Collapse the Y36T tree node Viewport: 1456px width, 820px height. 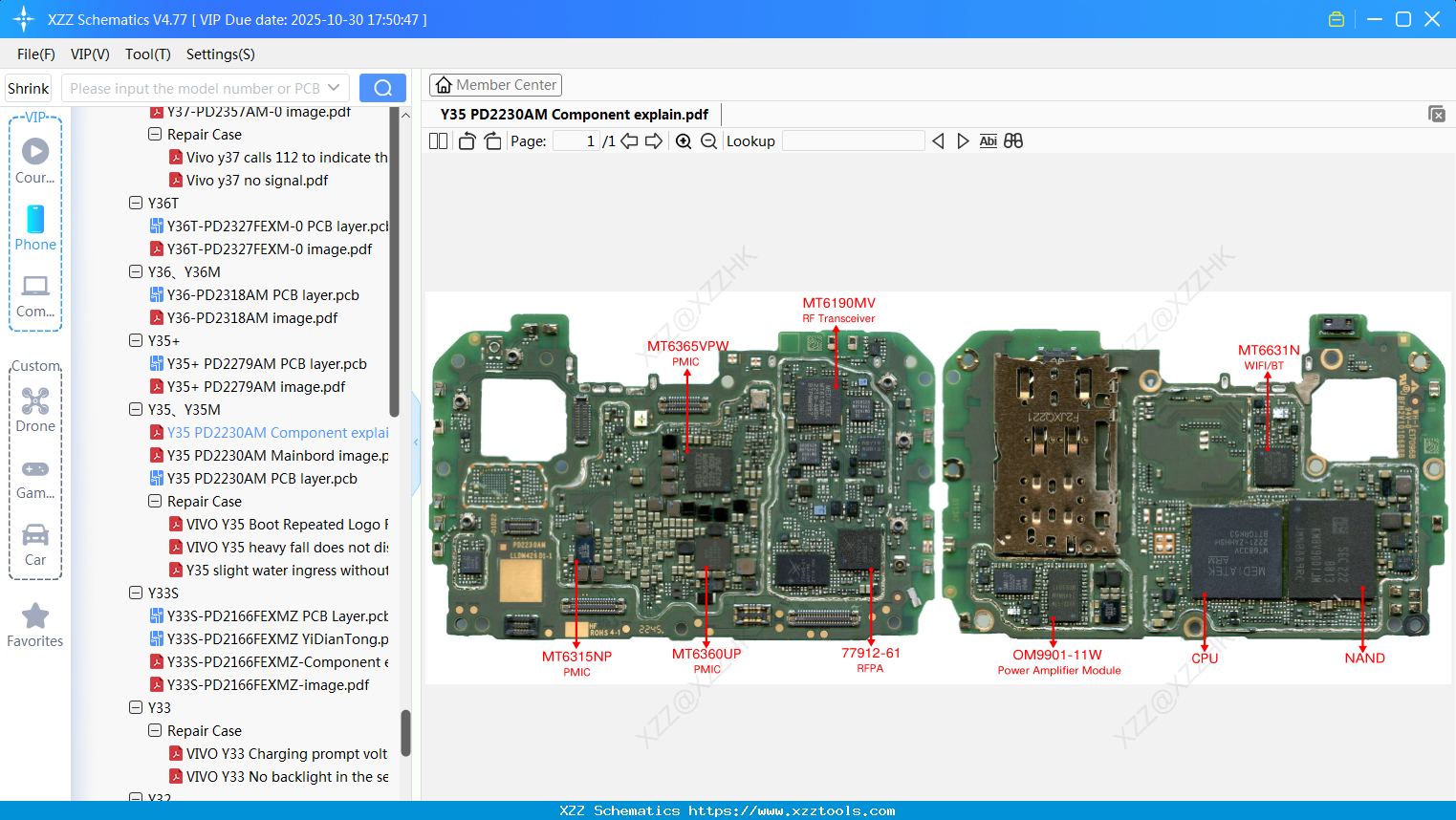click(136, 203)
